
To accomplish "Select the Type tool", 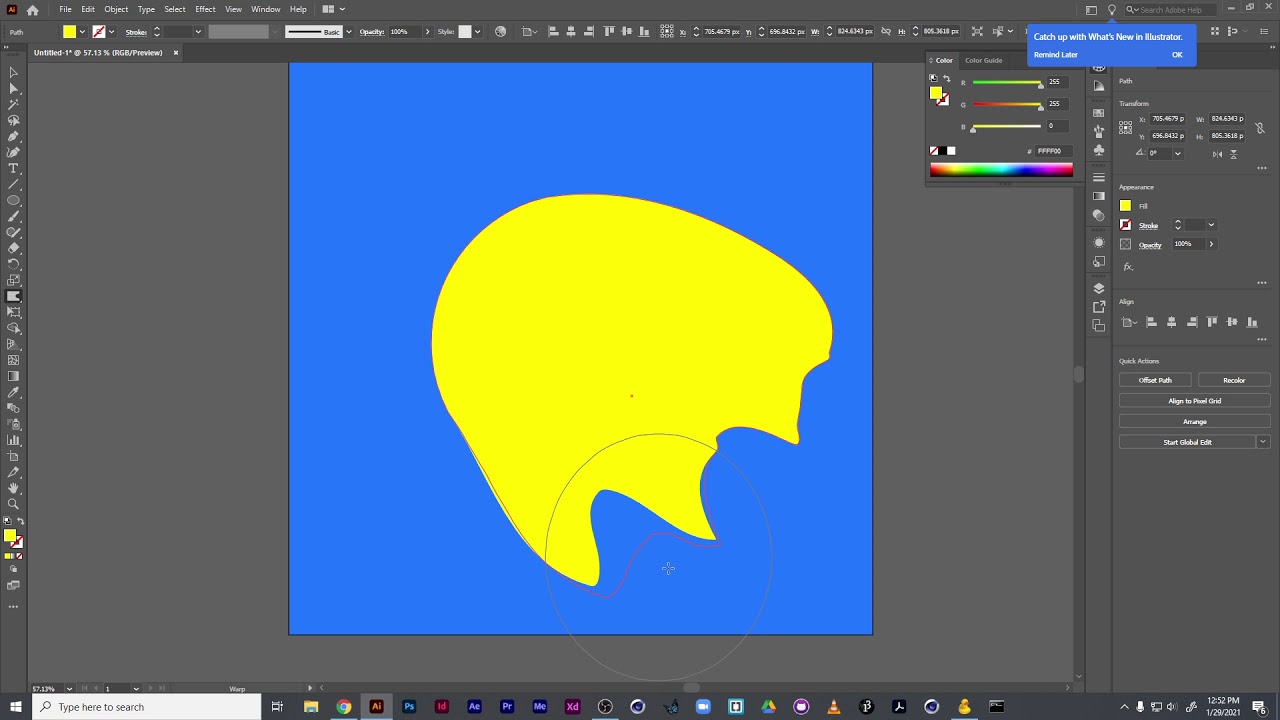I will point(13,168).
